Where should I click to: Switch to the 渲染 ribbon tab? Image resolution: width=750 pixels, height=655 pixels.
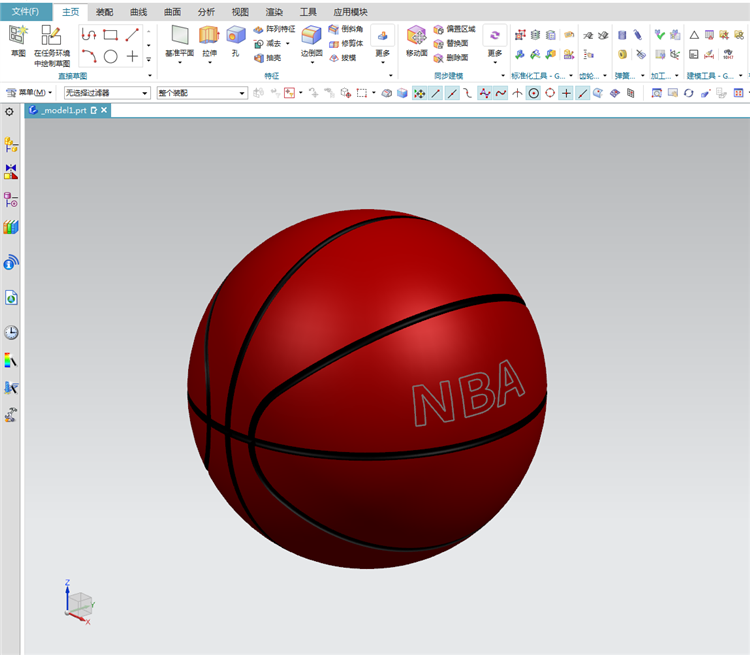[x=274, y=12]
